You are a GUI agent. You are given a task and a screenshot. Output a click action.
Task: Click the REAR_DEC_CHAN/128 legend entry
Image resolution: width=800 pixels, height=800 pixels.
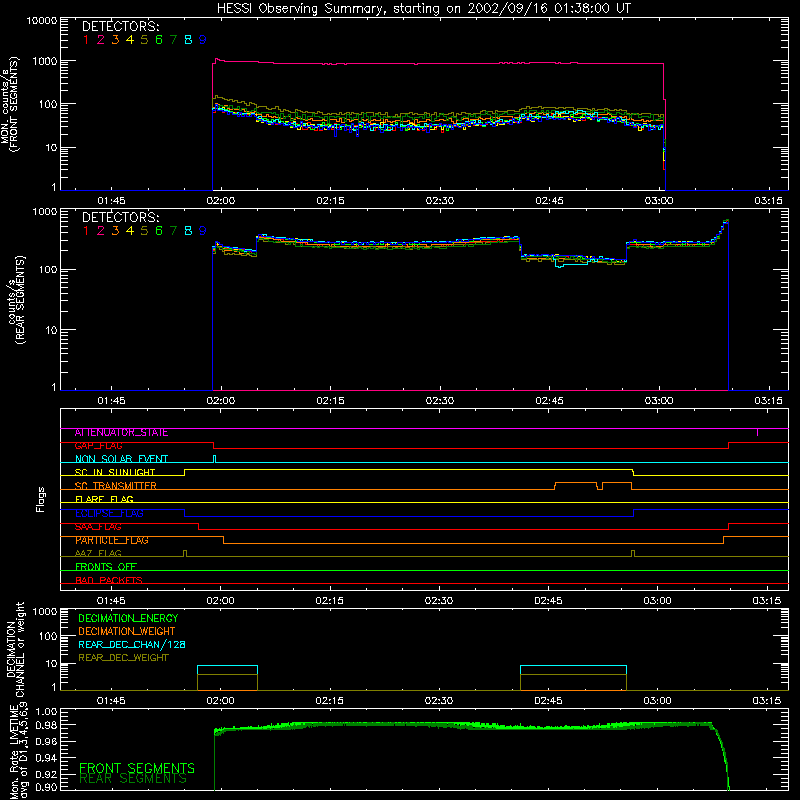[x=132, y=644]
